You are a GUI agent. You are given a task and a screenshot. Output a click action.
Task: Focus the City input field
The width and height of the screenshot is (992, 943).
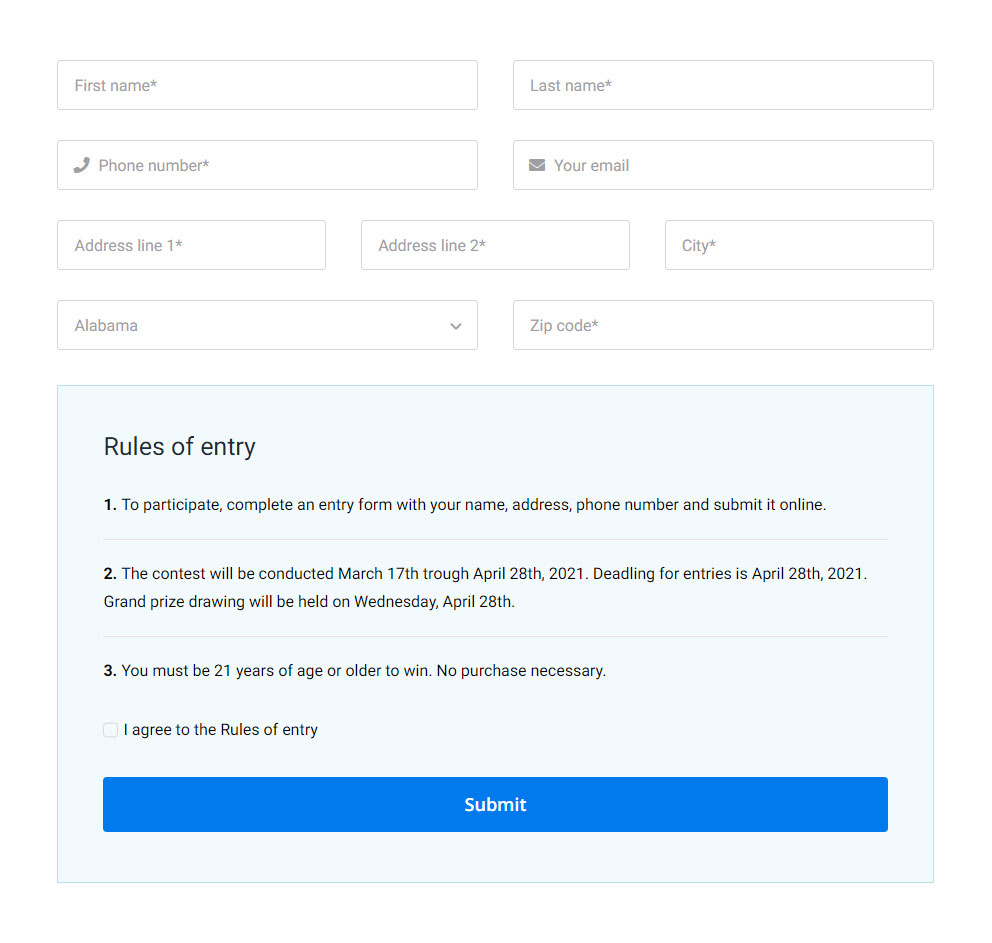click(799, 245)
